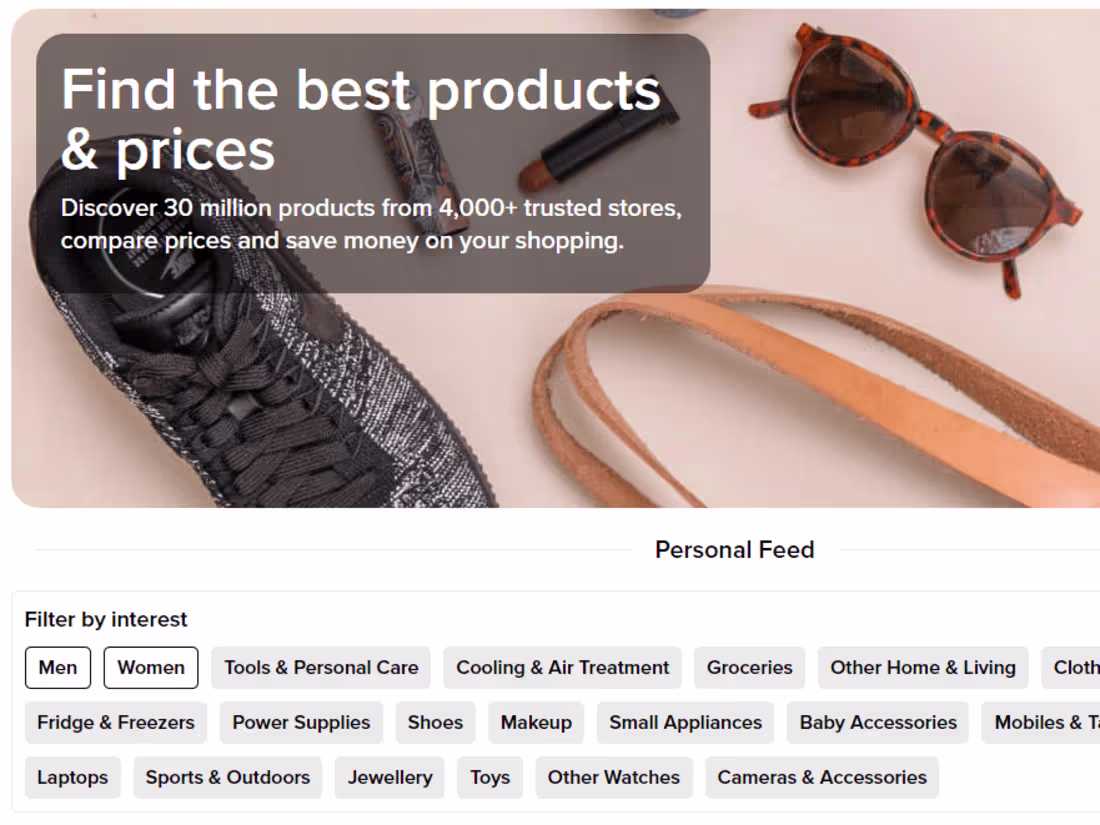Viewport: 1100px width, 825px height.
Task: Select the Fridge & Freezers category
Action: coord(115,722)
